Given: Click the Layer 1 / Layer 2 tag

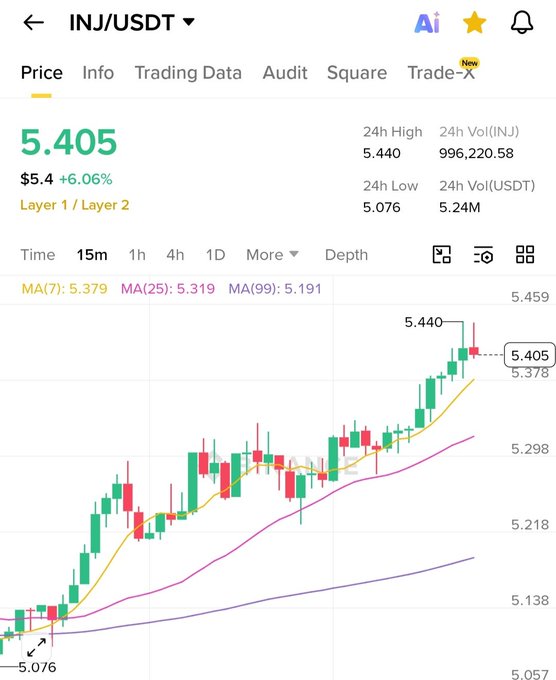Looking at the screenshot, I should pos(75,205).
